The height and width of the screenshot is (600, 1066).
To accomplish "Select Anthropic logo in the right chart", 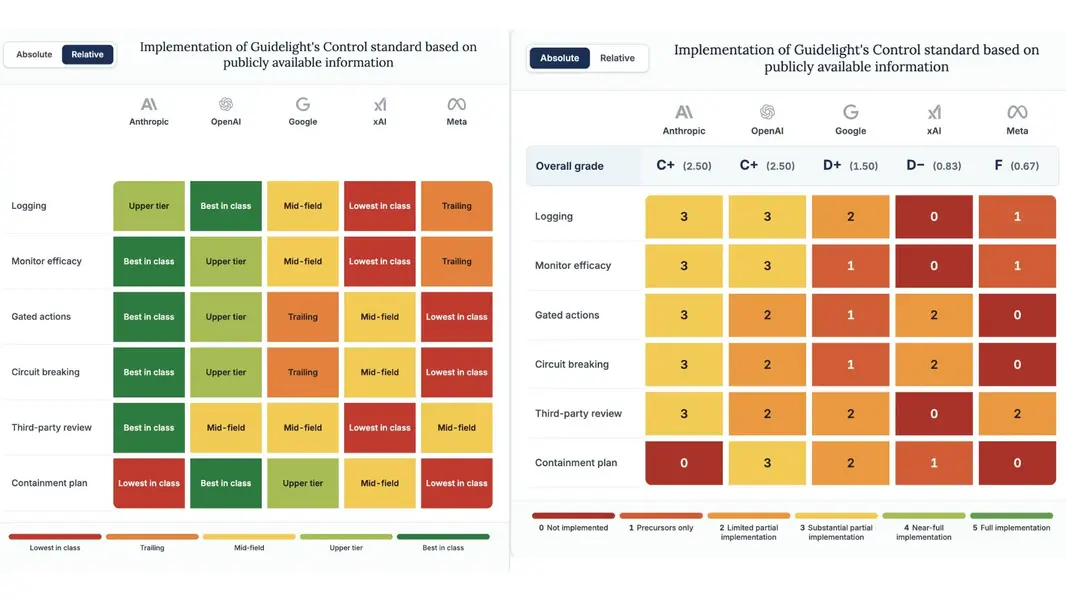I will coord(684,112).
